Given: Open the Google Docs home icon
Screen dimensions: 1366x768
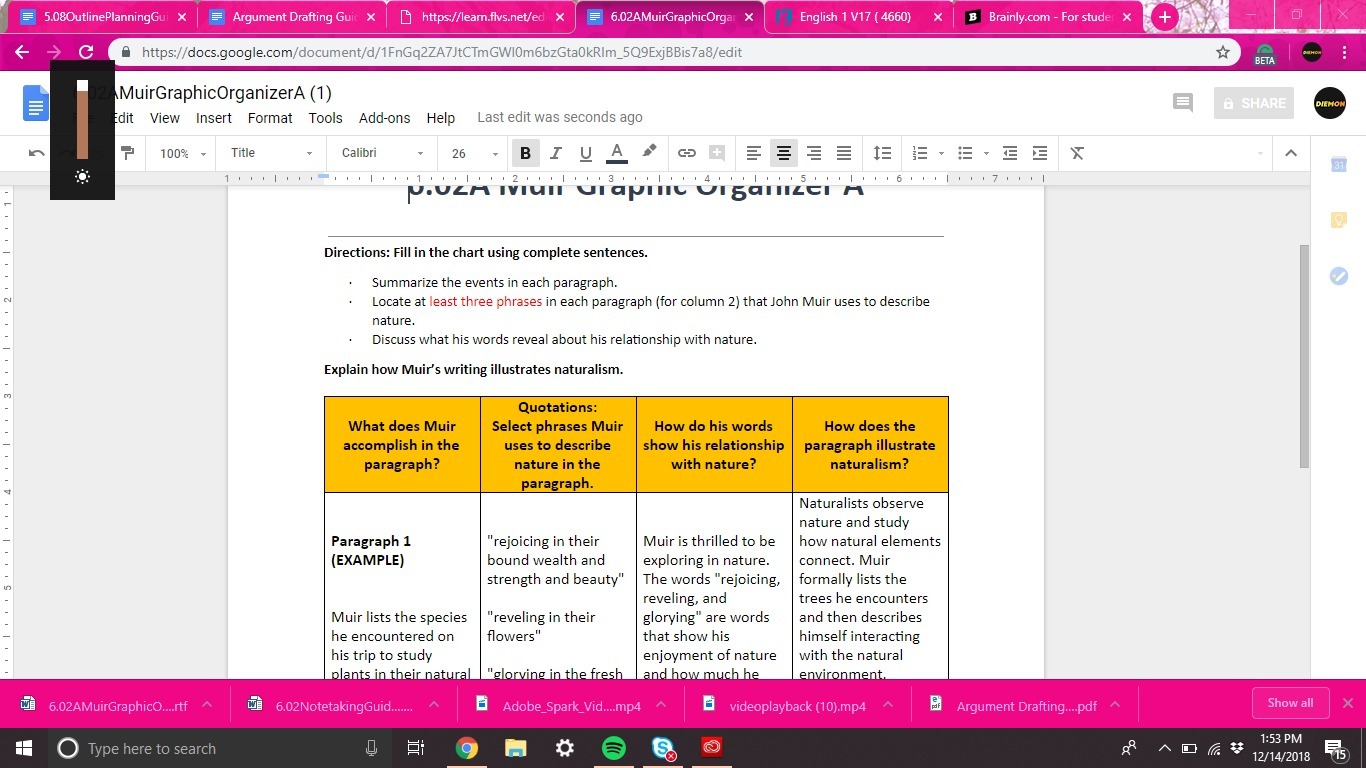Looking at the screenshot, I should point(36,103).
